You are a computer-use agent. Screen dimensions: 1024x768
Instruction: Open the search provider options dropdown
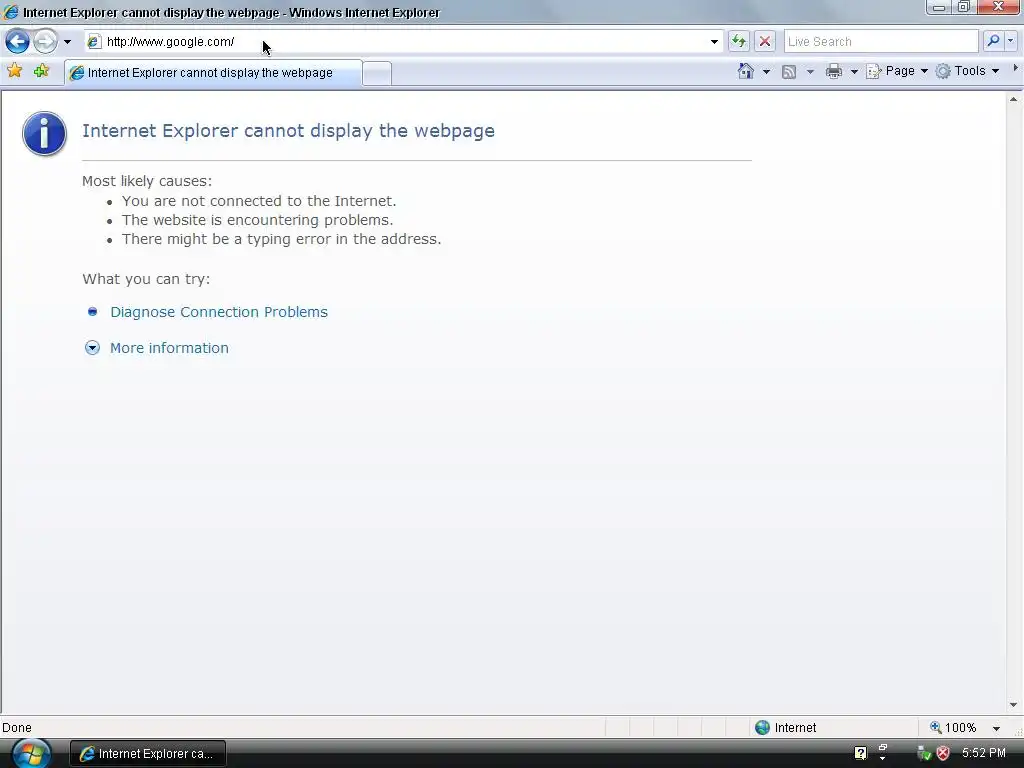coord(1010,41)
